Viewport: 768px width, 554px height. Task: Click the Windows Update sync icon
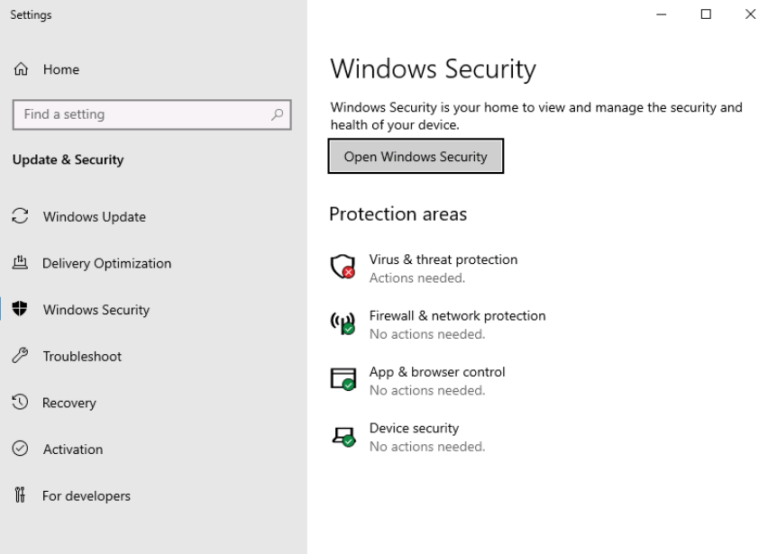click(x=20, y=217)
